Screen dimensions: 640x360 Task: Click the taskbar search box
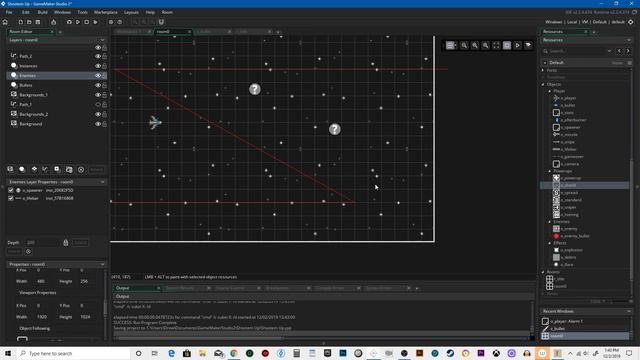point(73,353)
